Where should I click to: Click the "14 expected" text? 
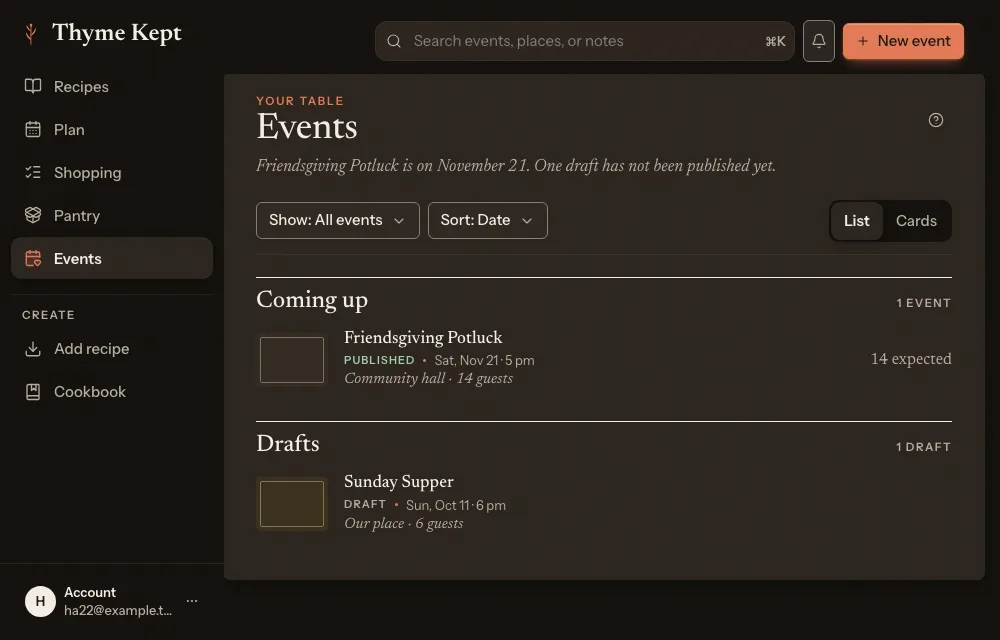(x=911, y=359)
